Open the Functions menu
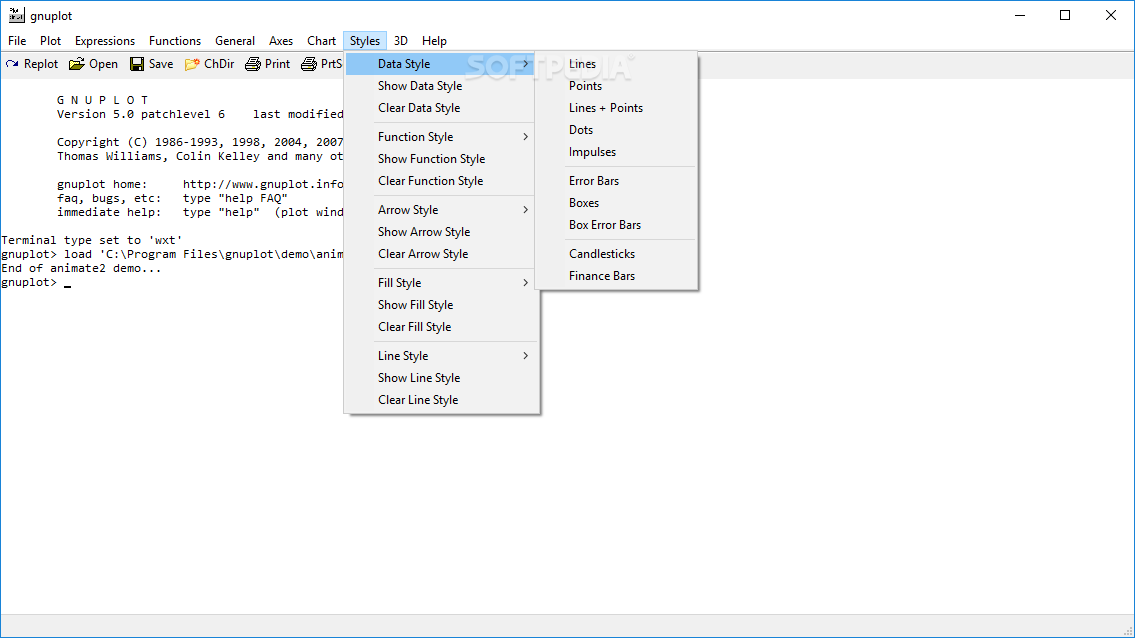This screenshot has height=638, width=1135. point(174,41)
